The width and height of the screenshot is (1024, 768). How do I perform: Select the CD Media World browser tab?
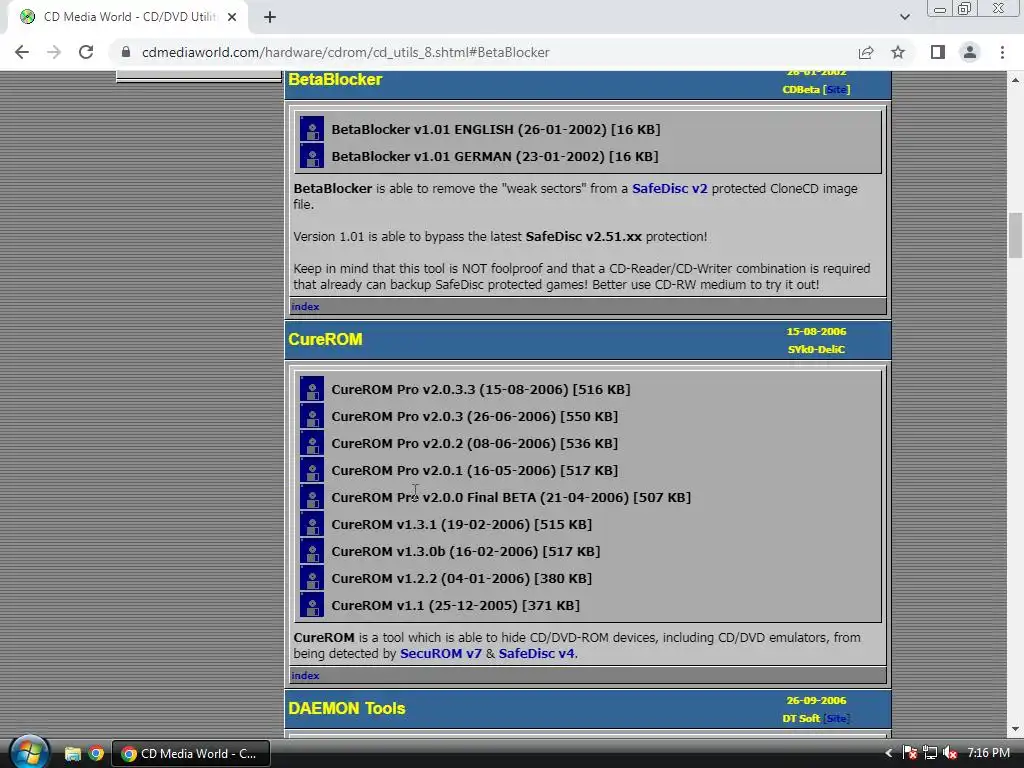pyautogui.click(x=128, y=17)
